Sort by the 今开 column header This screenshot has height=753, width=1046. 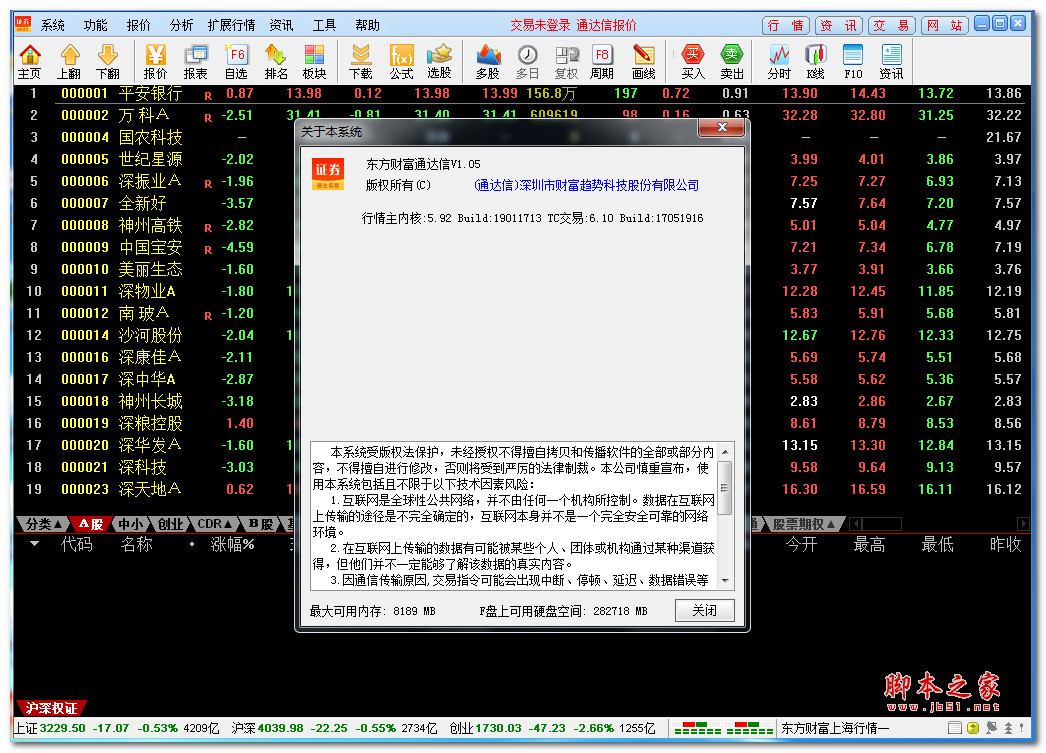click(801, 544)
